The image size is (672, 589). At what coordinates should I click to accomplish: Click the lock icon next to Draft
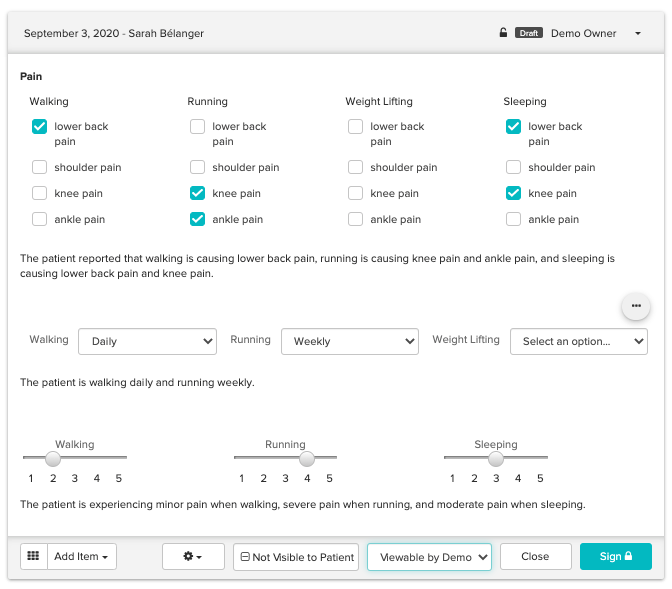click(503, 33)
